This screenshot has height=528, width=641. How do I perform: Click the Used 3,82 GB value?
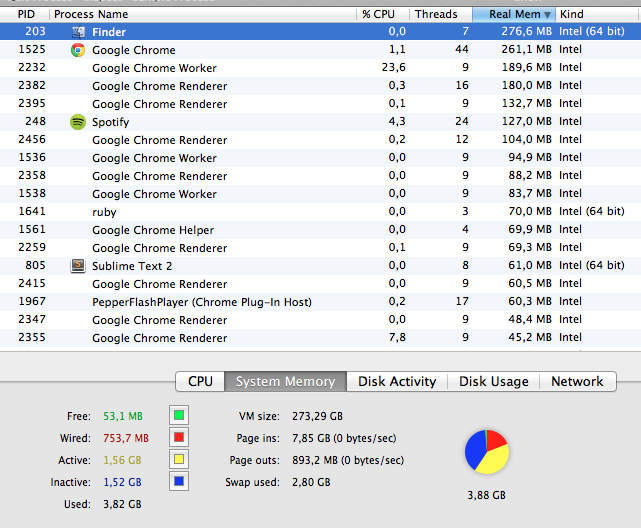(x=122, y=504)
